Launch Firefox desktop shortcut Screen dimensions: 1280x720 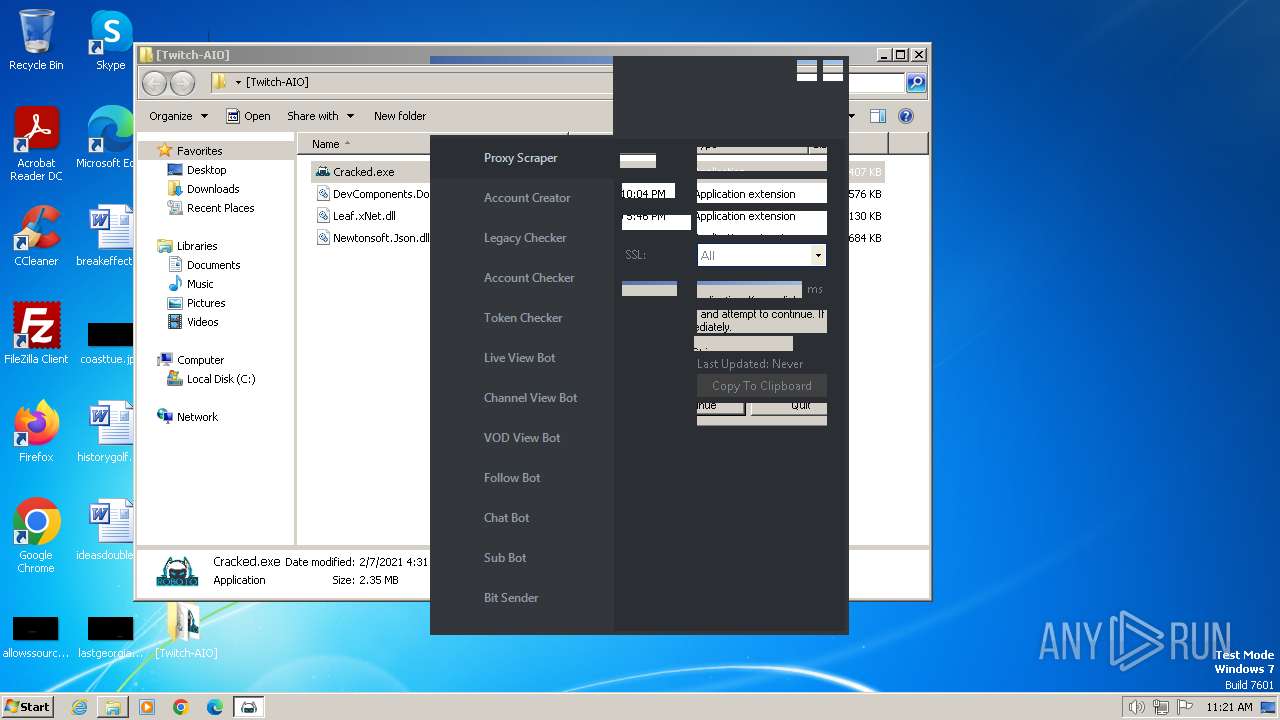(x=36, y=432)
